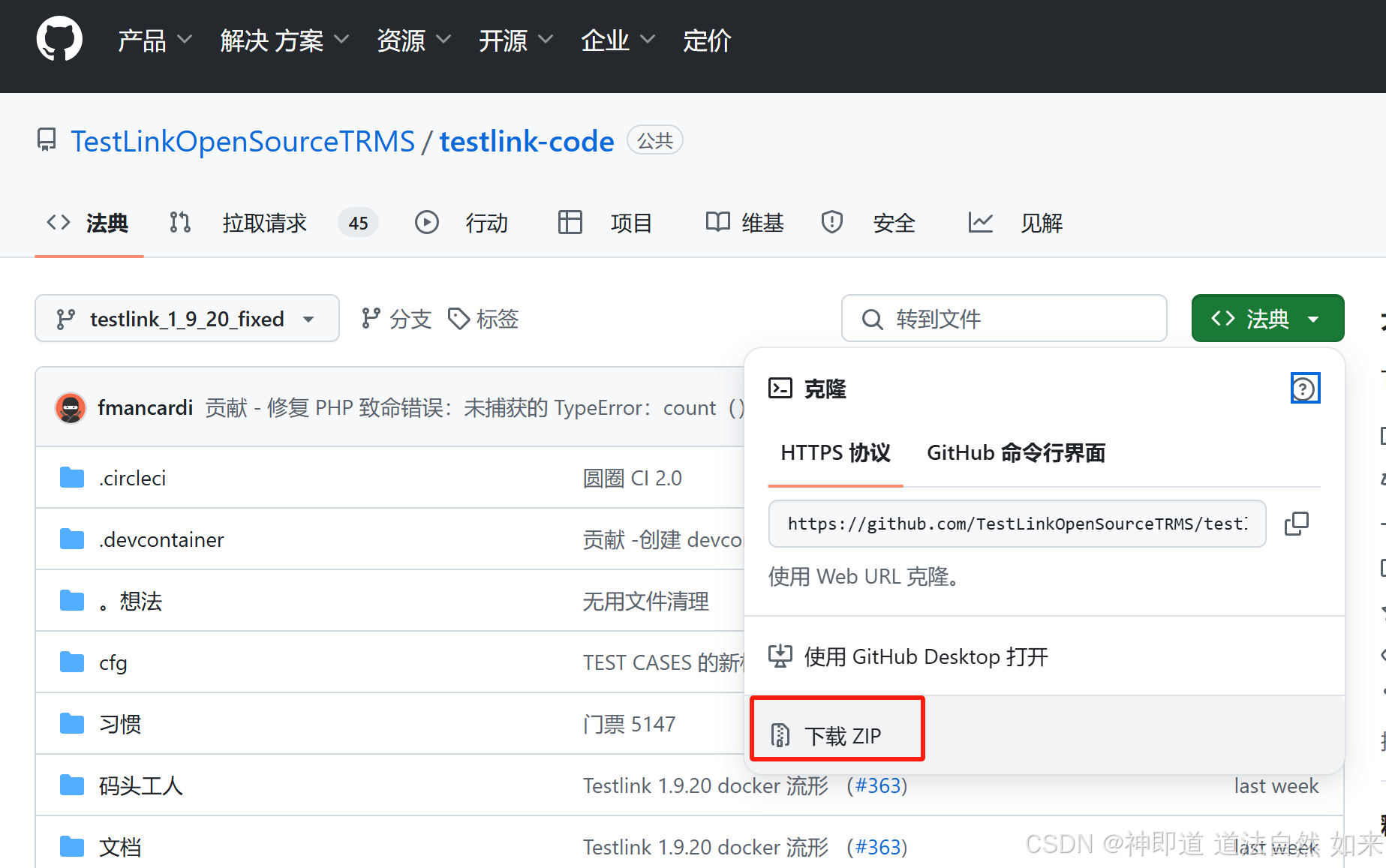1386x868 pixels.
Task: Expand the 解决方案 menu
Action: (x=284, y=41)
